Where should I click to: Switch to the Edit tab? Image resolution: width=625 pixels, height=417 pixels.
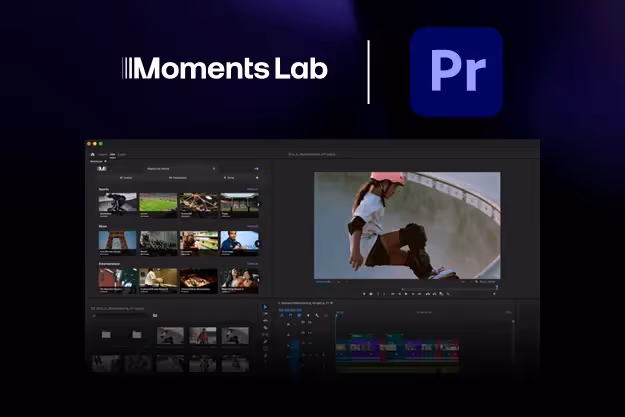pos(112,154)
